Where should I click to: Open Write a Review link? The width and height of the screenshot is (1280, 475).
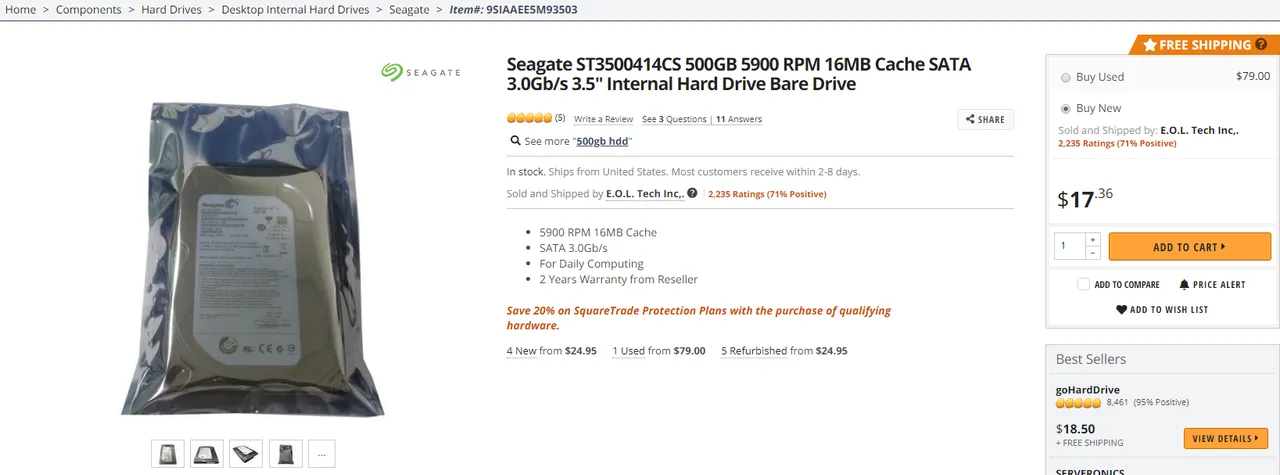pos(603,119)
